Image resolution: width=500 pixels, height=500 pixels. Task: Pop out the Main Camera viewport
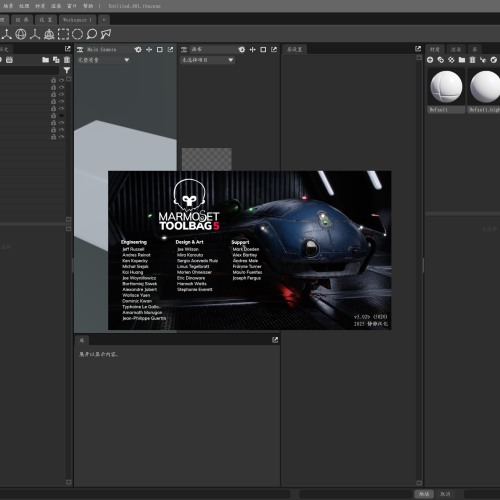coord(171,49)
